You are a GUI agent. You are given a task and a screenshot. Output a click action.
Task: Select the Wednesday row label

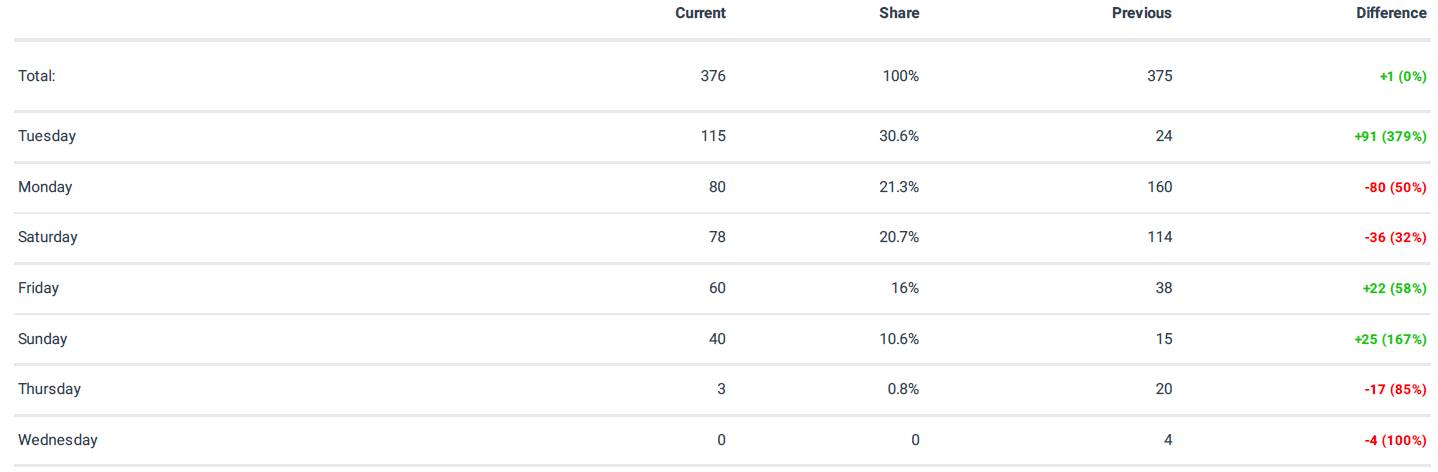tap(58, 440)
